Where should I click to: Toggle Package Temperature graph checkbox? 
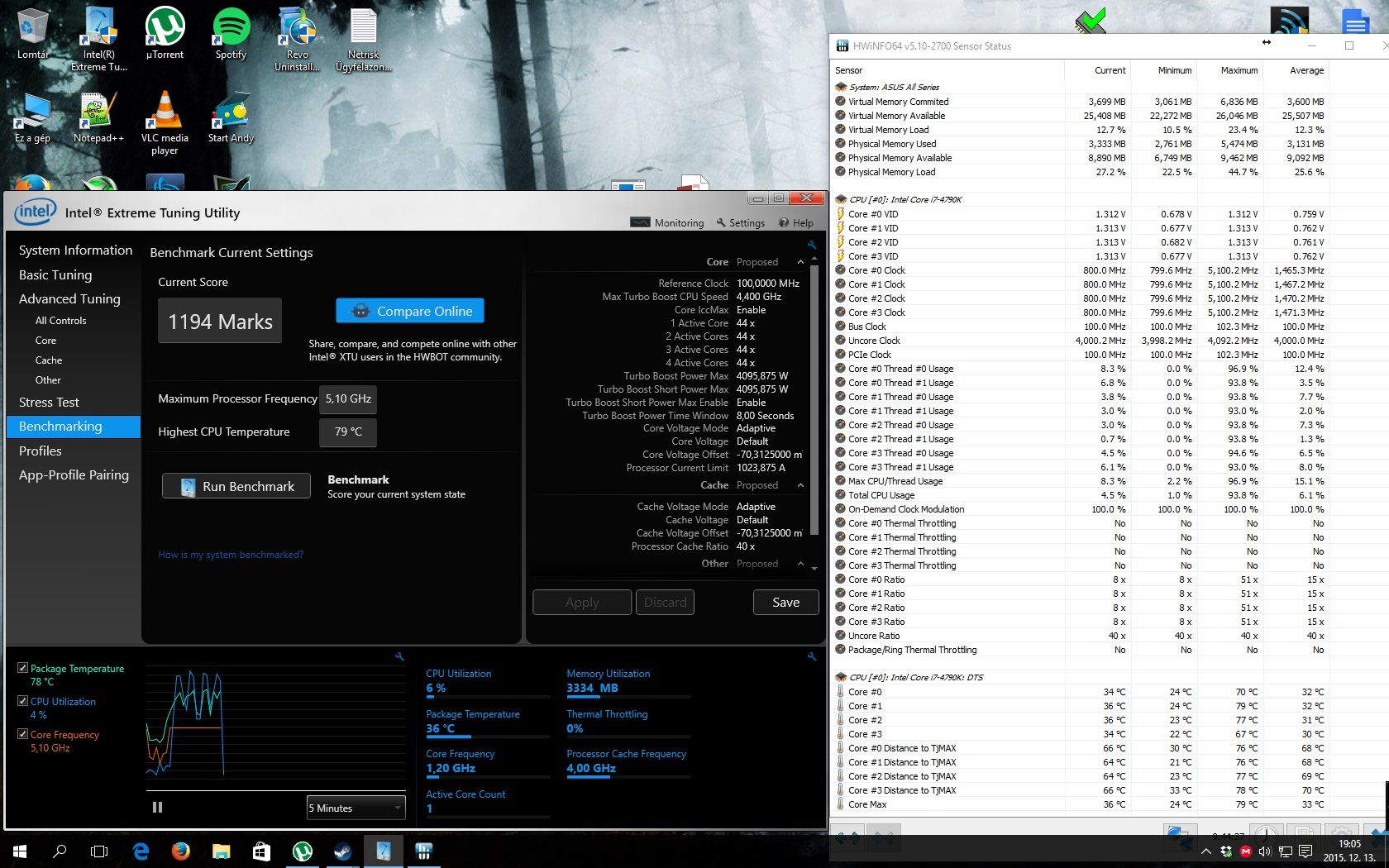coord(22,668)
